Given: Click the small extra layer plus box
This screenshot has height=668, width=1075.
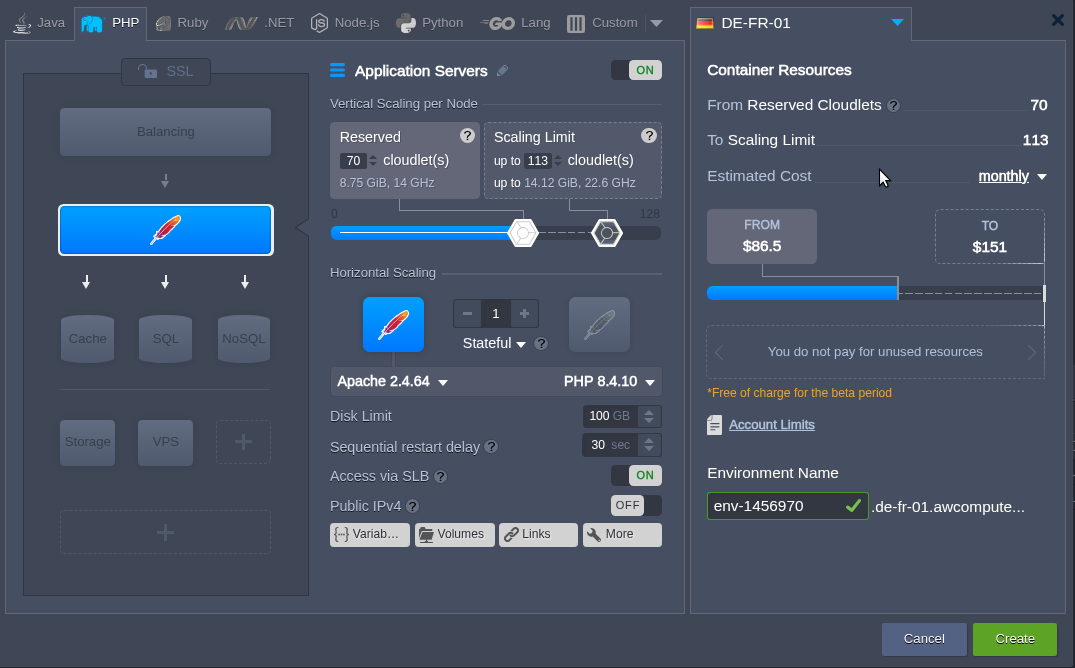Looking at the screenshot, I should pyautogui.click(x=243, y=442).
